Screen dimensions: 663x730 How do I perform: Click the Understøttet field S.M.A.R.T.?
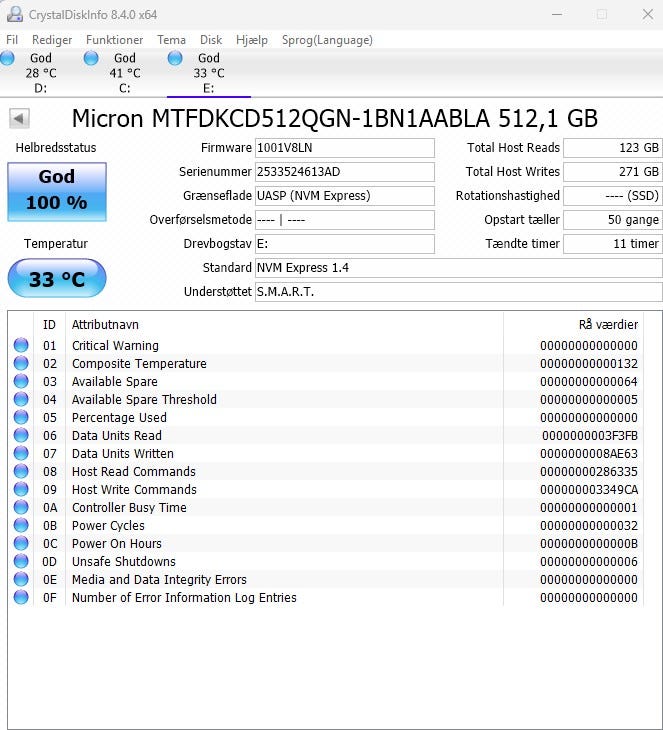[x=459, y=292]
